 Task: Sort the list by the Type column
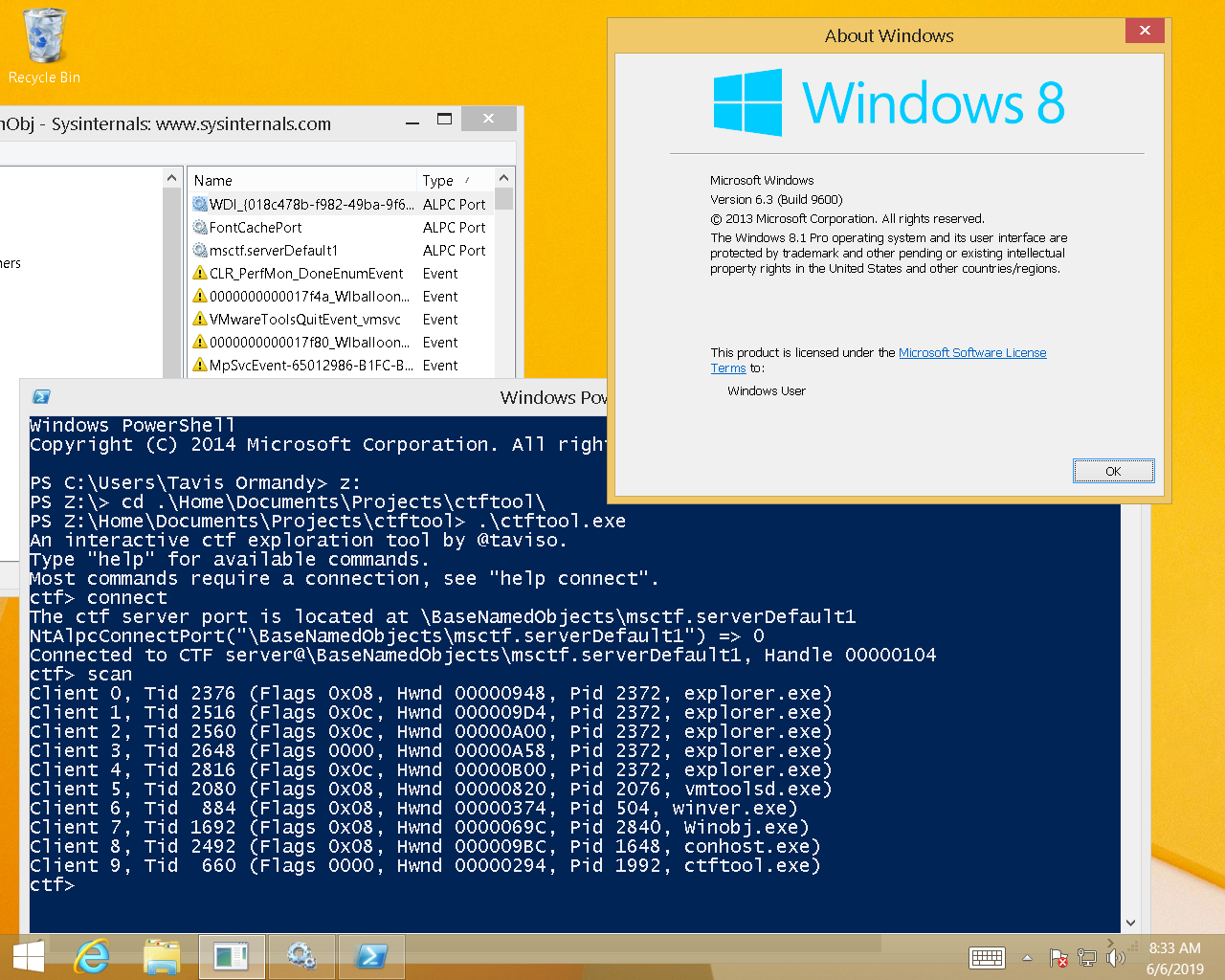438,181
